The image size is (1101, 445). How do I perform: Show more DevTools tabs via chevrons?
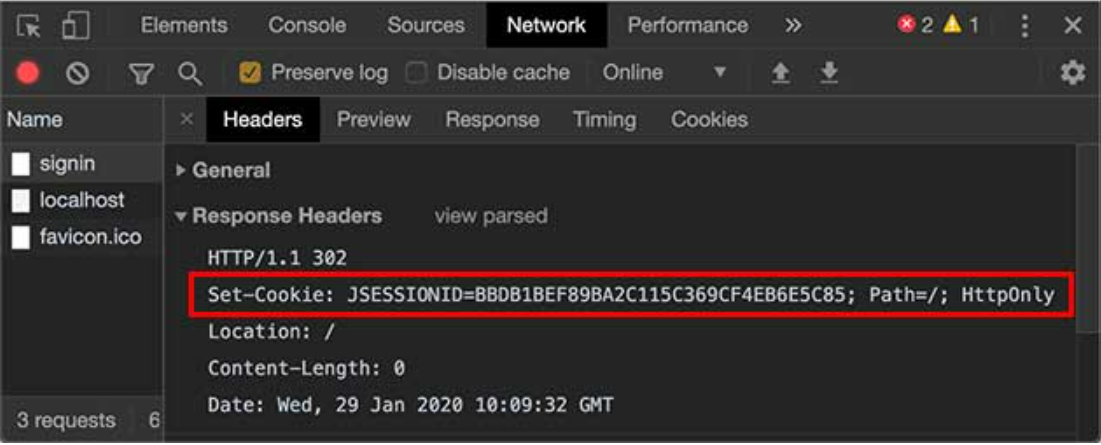coord(792,26)
